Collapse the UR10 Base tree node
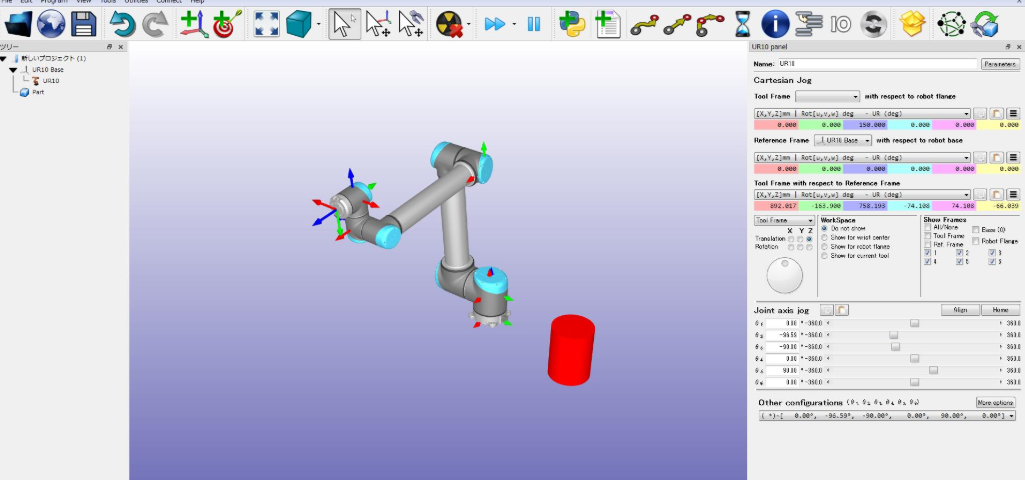Image resolution: width=1025 pixels, height=480 pixels. (x=13, y=70)
